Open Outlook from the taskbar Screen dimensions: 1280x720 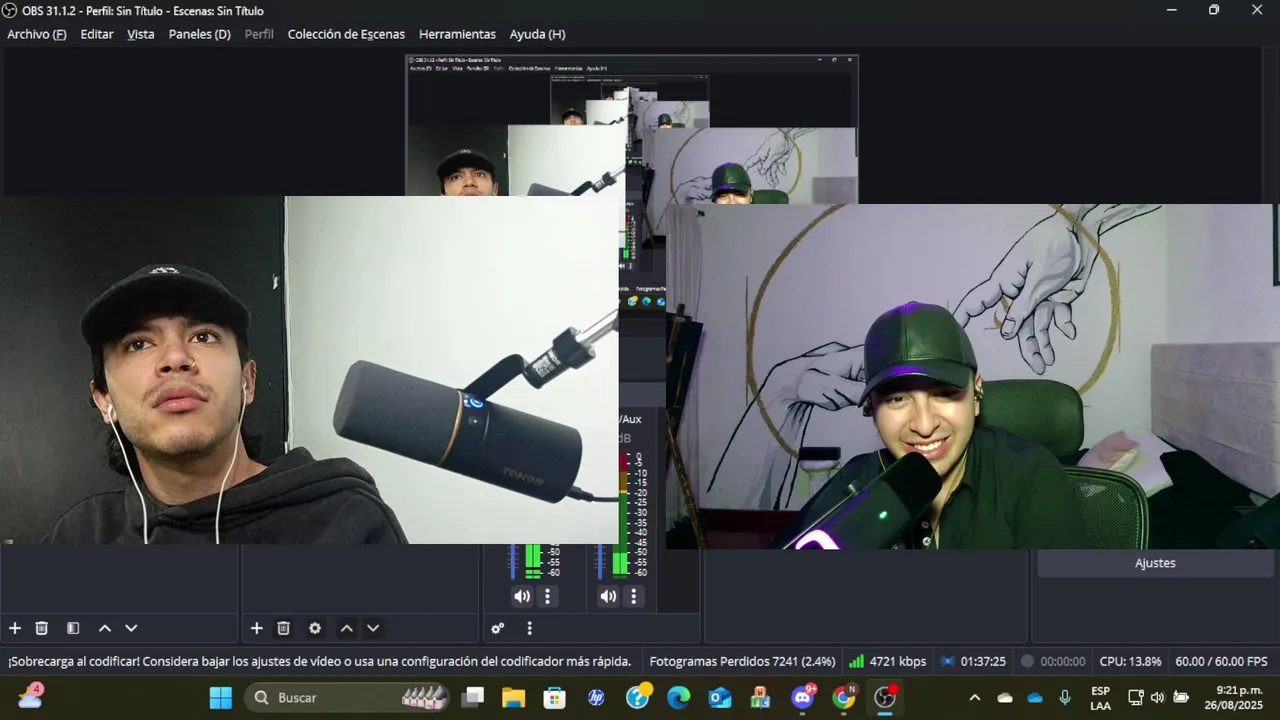click(x=720, y=697)
